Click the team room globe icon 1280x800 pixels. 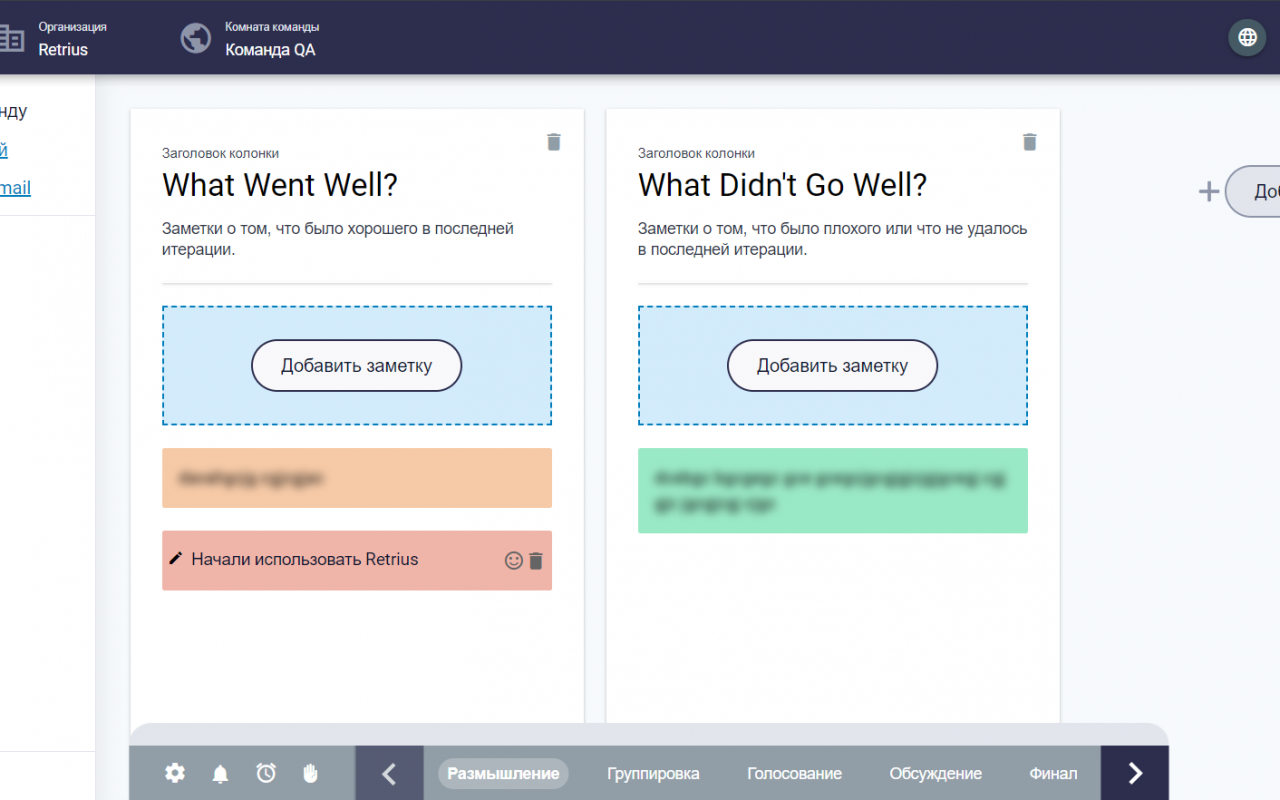[x=196, y=38]
